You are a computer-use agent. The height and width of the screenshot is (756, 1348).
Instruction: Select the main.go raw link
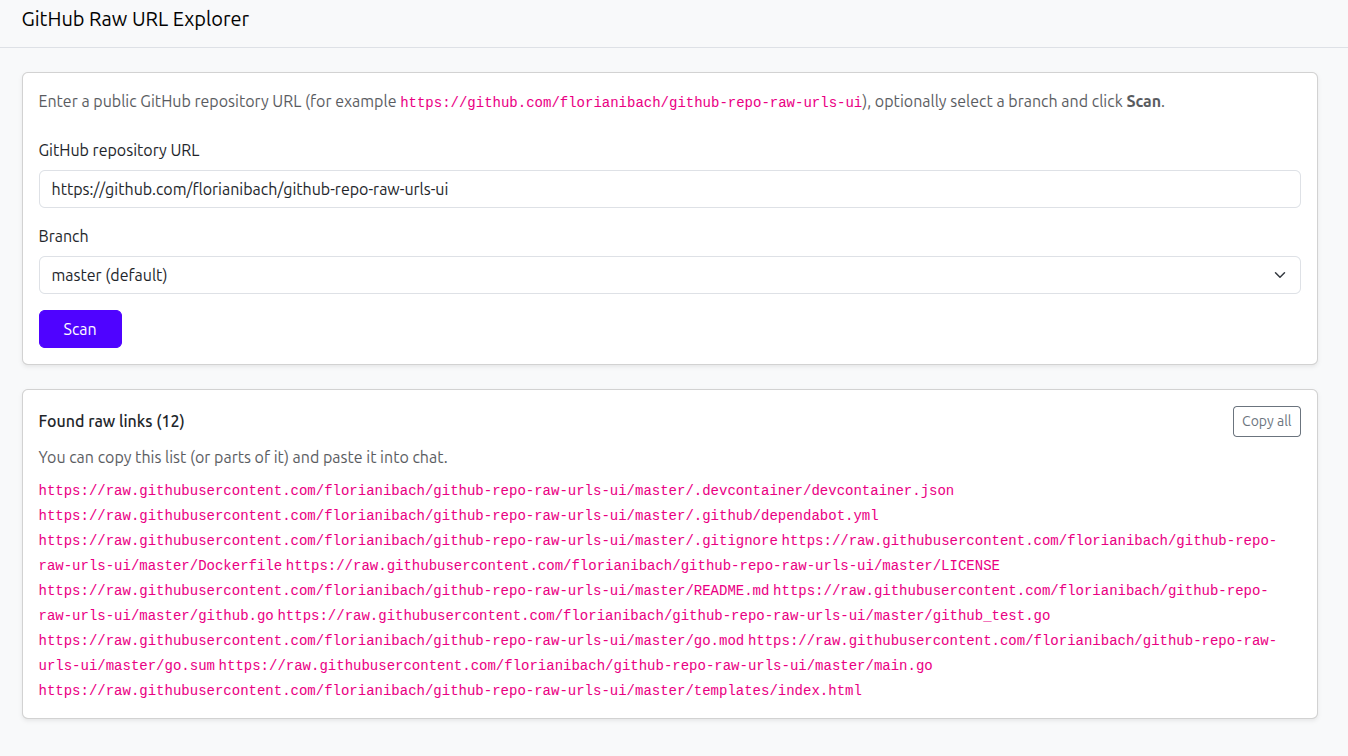[x=576, y=666]
